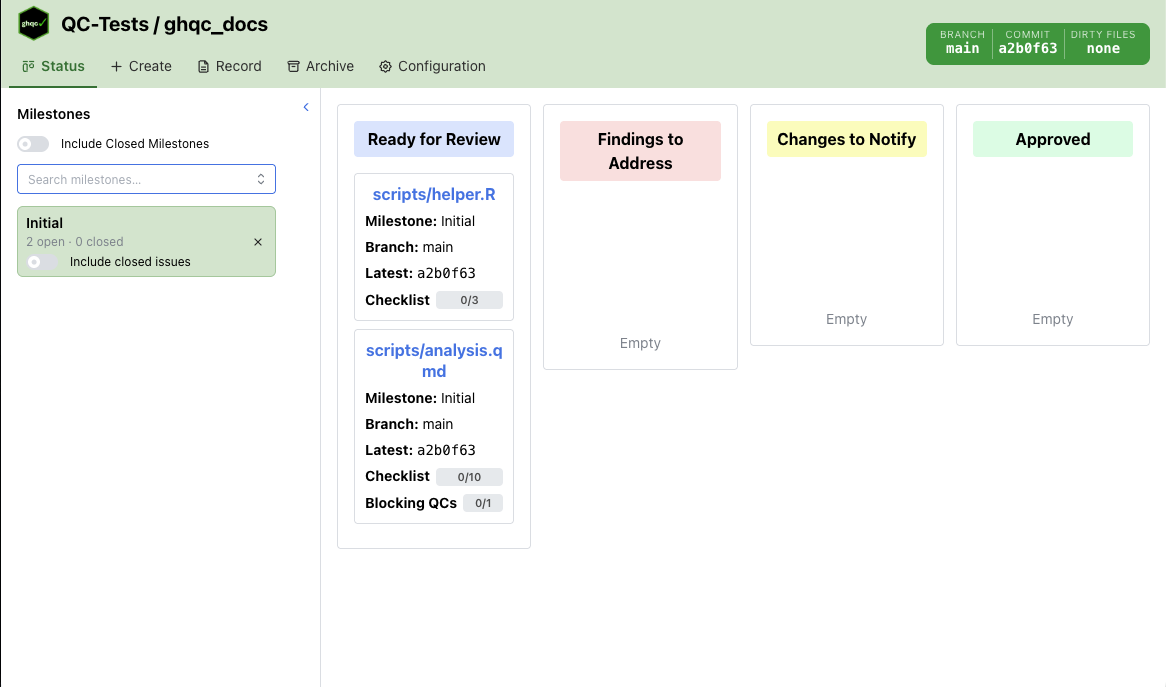Enable Include closed issues toggle
This screenshot has width=1166, height=687.
pos(41,262)
